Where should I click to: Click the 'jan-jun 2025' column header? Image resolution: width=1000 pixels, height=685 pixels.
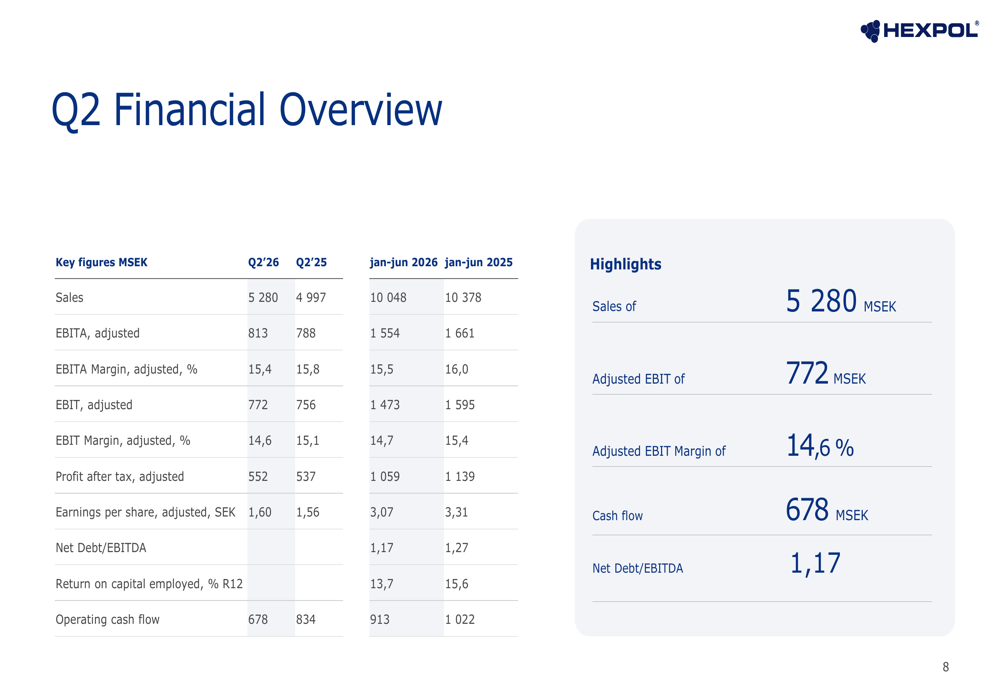pos(478,262)
